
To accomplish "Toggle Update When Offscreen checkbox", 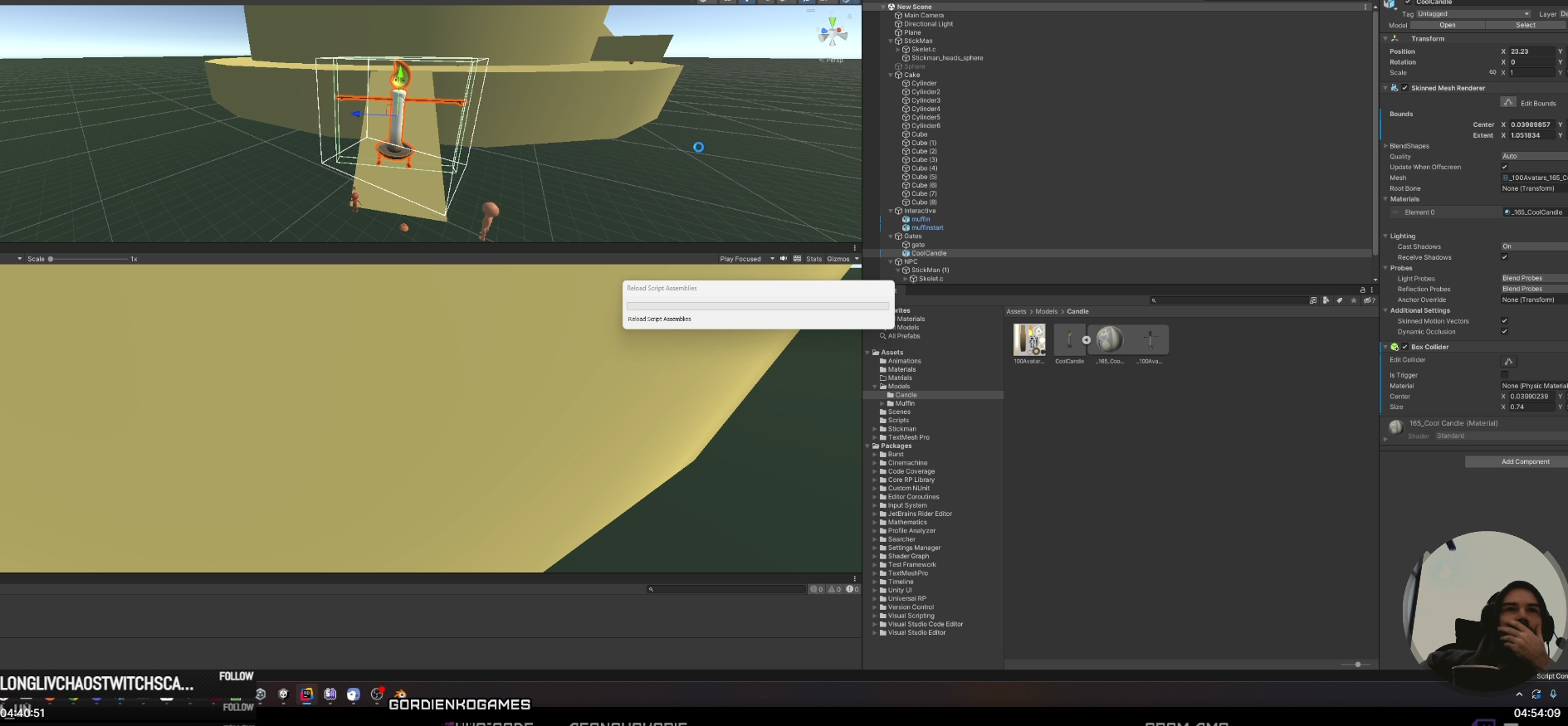I will (1504, 167).
